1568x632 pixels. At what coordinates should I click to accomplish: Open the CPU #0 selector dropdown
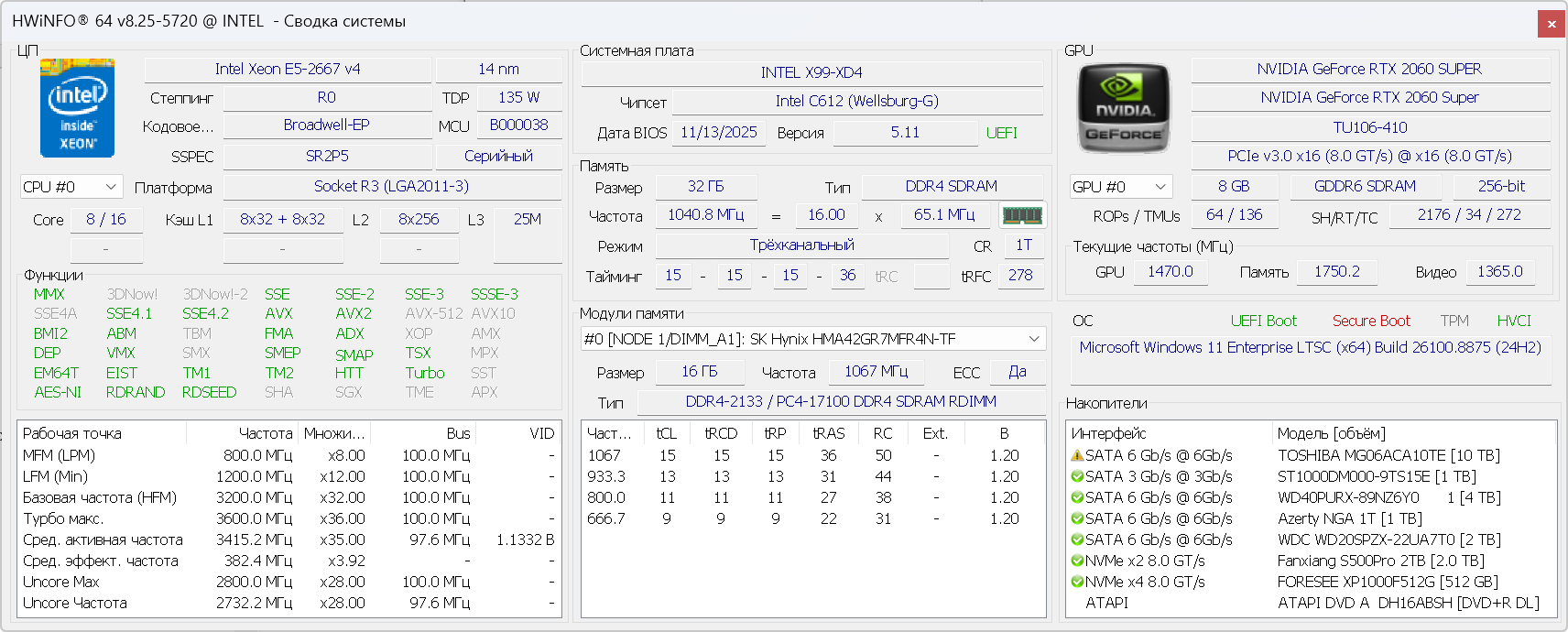[71, 187]
